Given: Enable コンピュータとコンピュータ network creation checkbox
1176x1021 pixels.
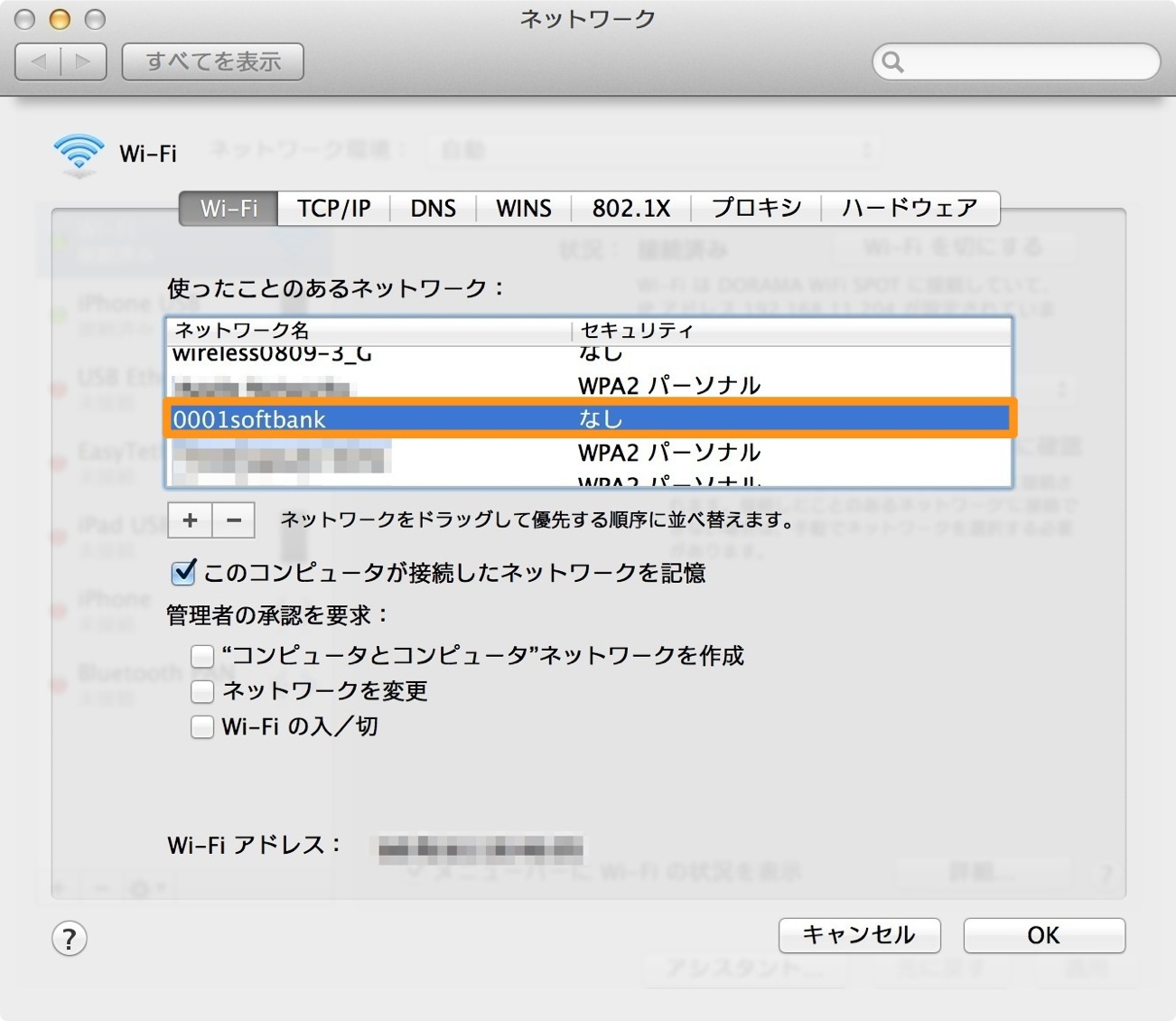Looking at the screenshot, I should pos(202,655).
